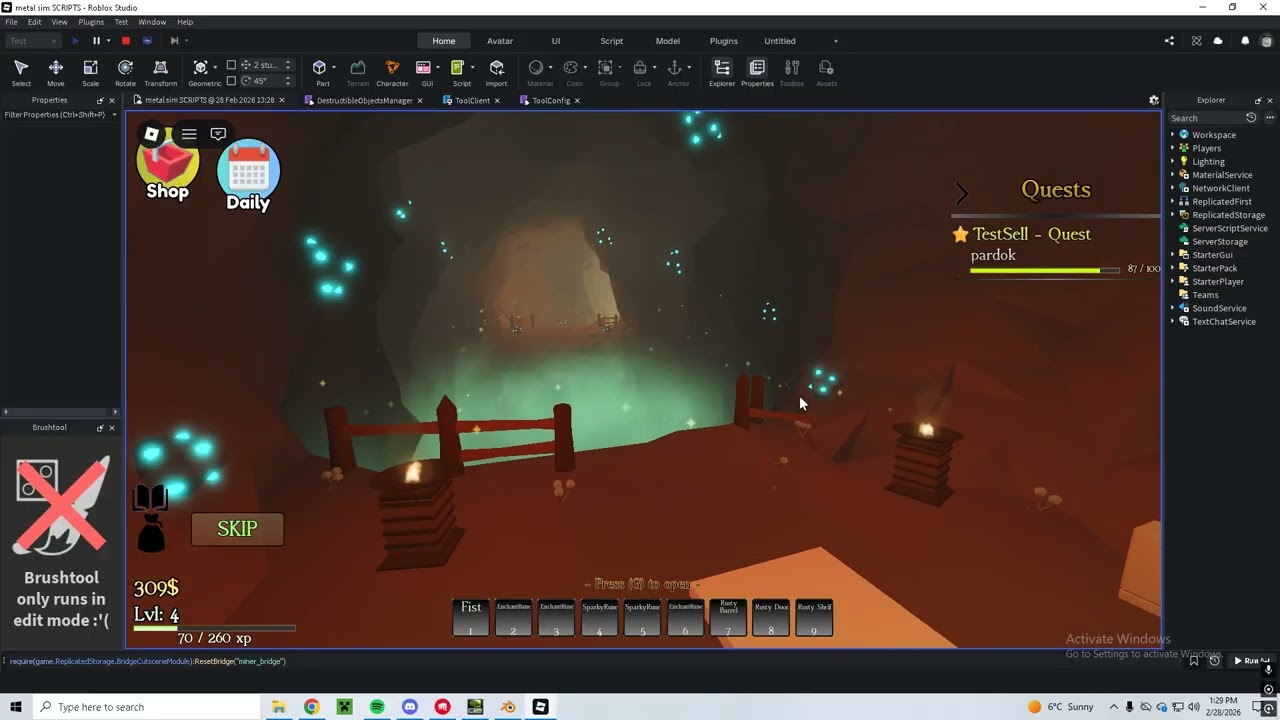Screen dimensions: 1280x720
Task: Open the viewport settings gear
Action: point(1154,100)
